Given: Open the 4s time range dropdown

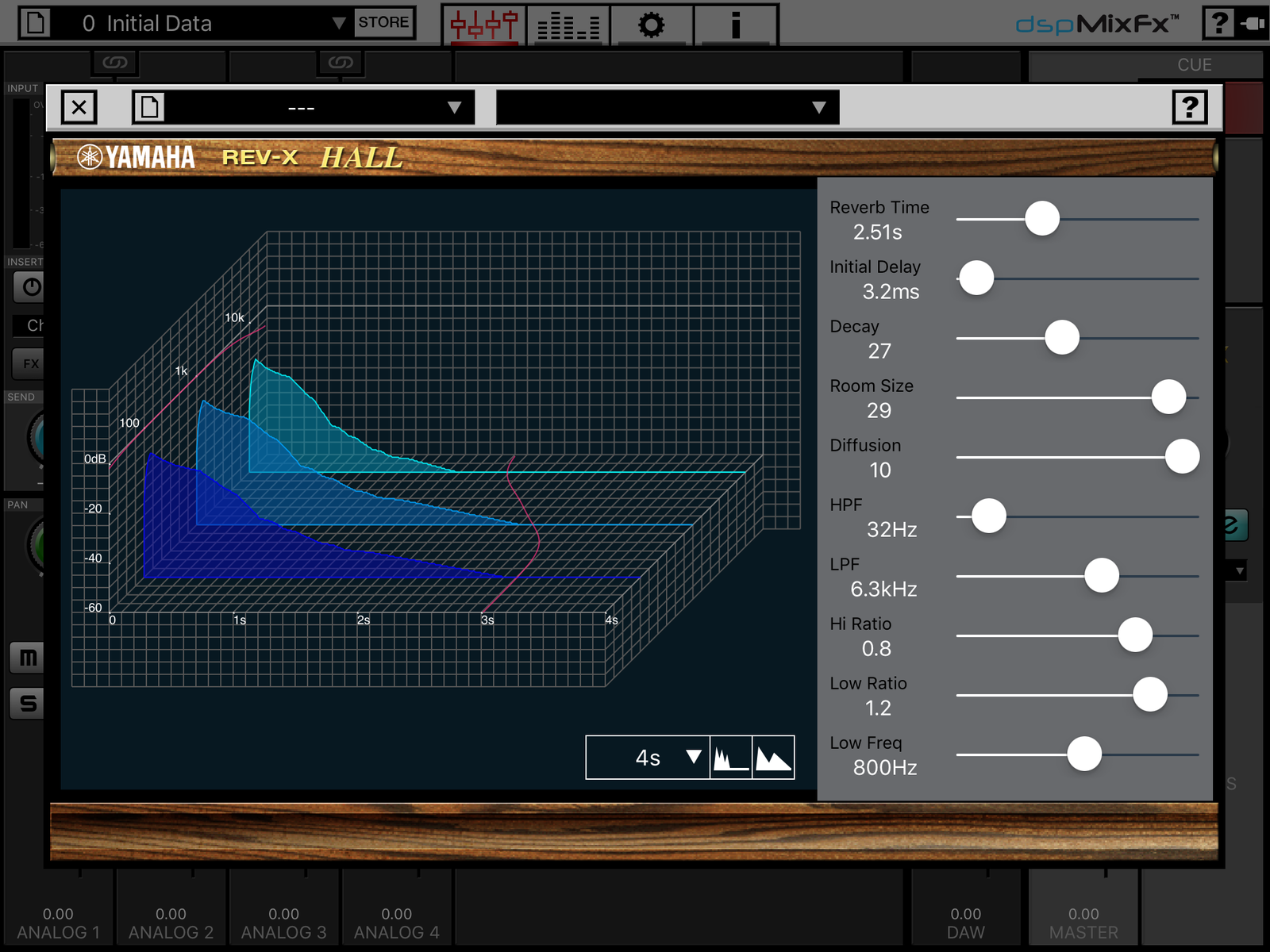Looking at the screenshot, I should pos(648,758).
